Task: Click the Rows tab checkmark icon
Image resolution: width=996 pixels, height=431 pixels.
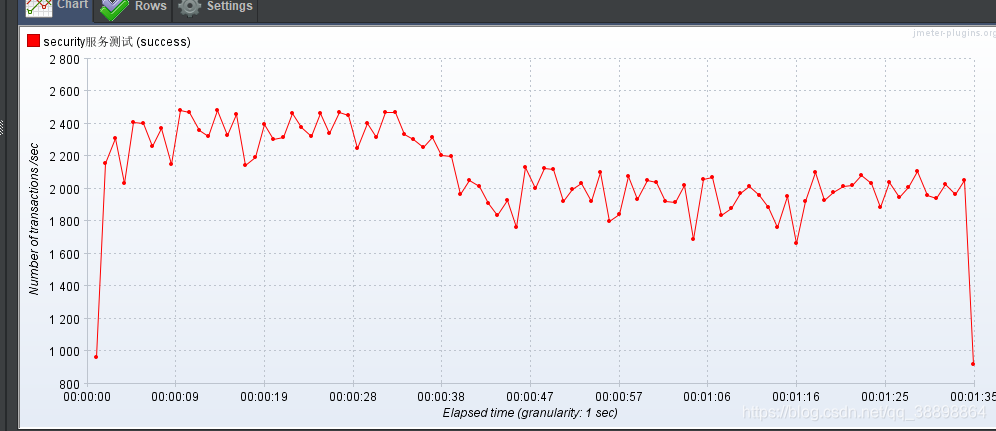Action: pos(114,8)
